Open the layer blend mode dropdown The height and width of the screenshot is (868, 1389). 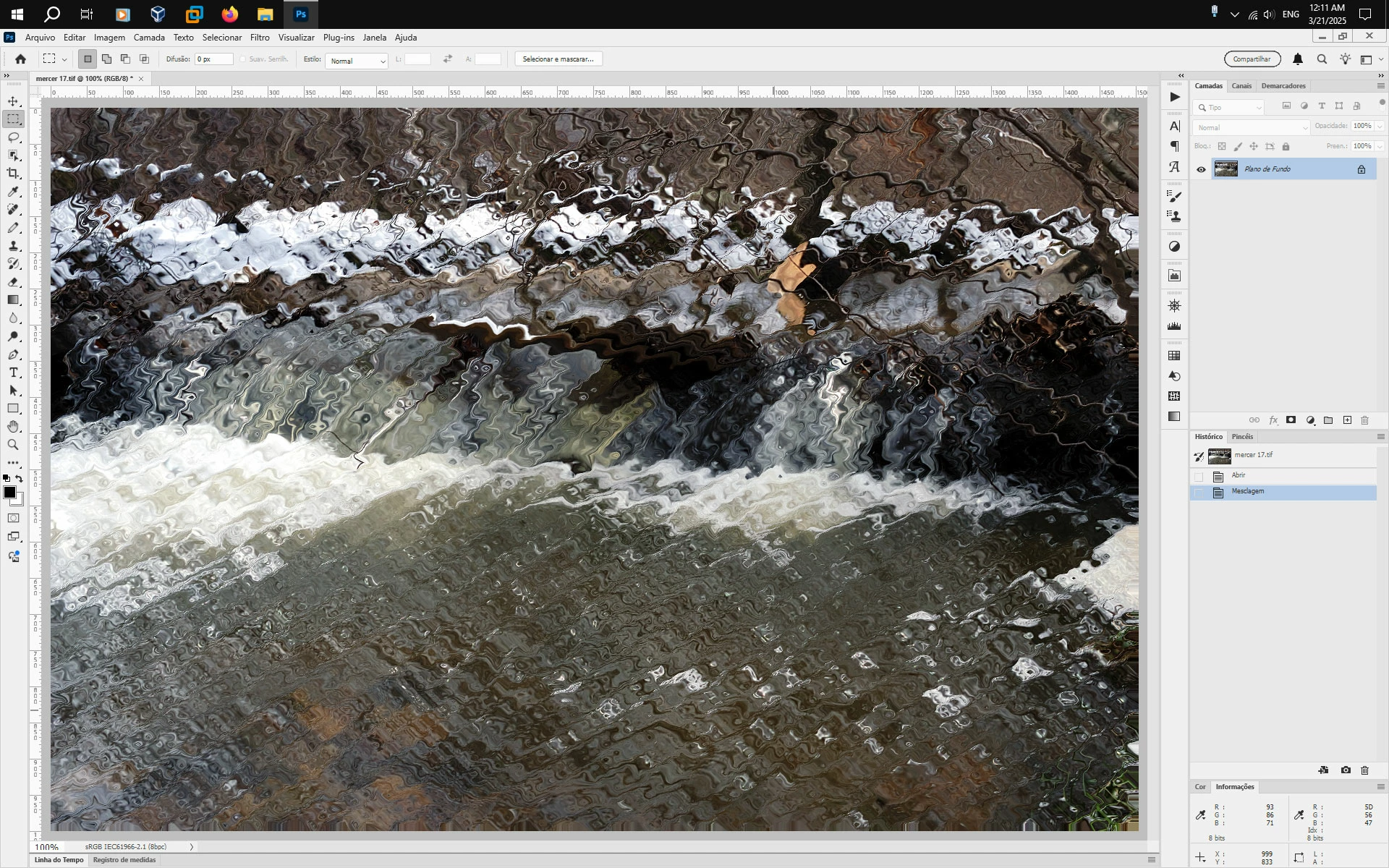coord(1252,127)
